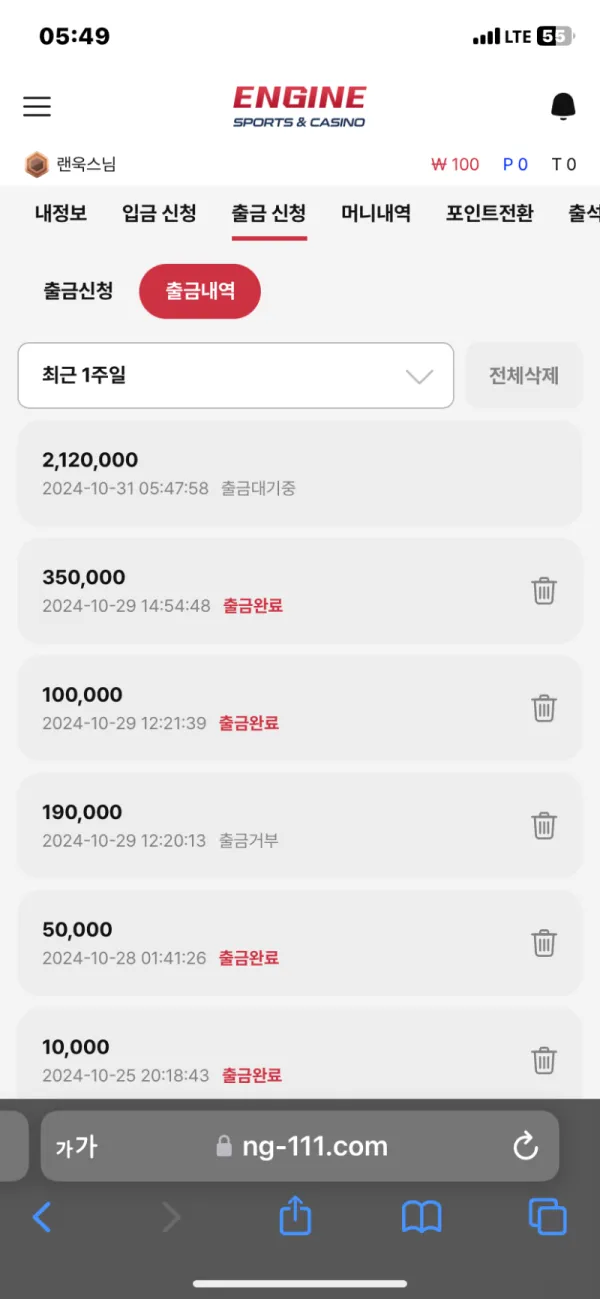Viewport: 600px width, 1299px height.
Task: Remove the 190,000 rejected withdrawal
Action: [544, 826]
